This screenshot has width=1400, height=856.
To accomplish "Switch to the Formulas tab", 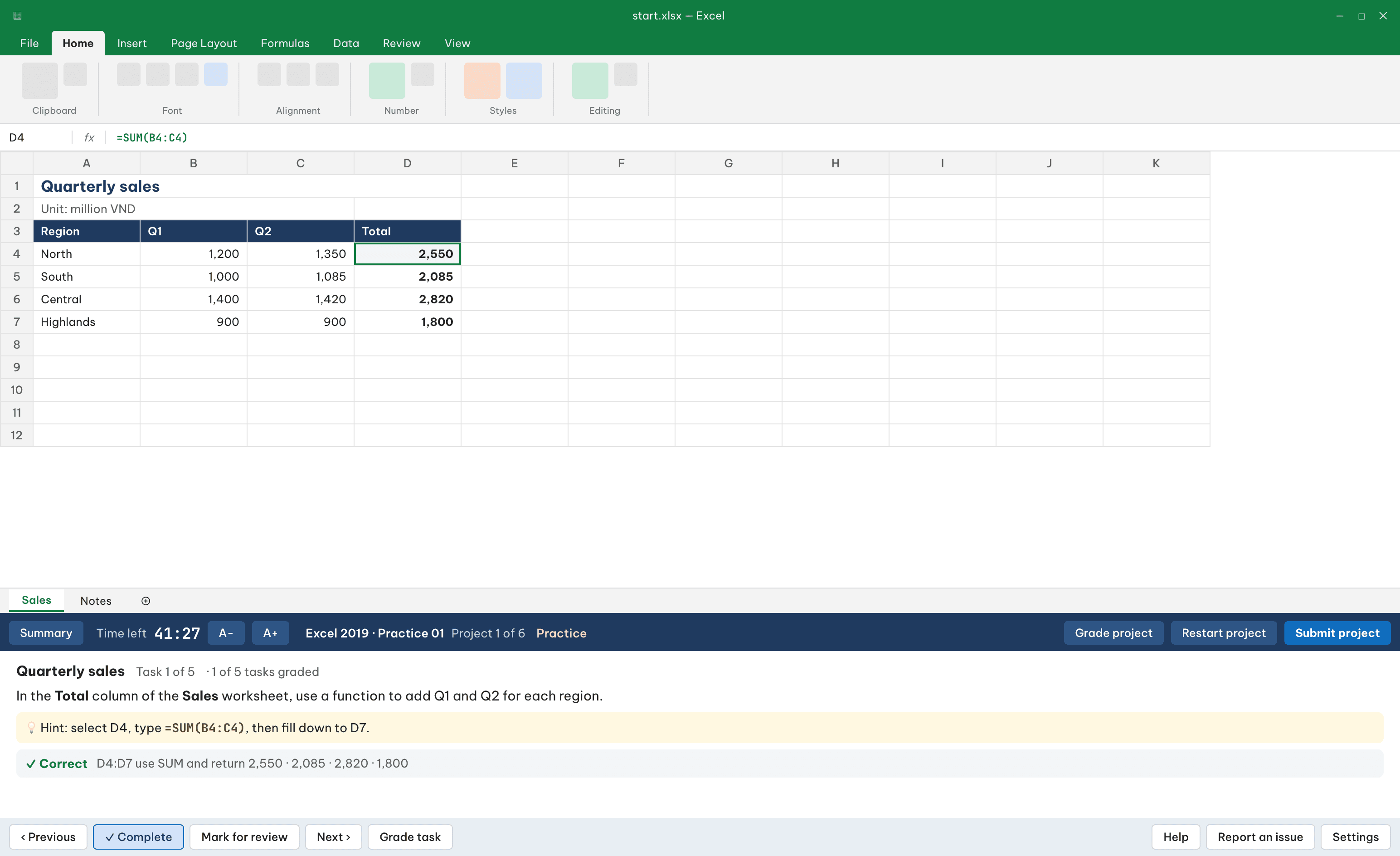I will pyautogui.click(x=285, y=43).
